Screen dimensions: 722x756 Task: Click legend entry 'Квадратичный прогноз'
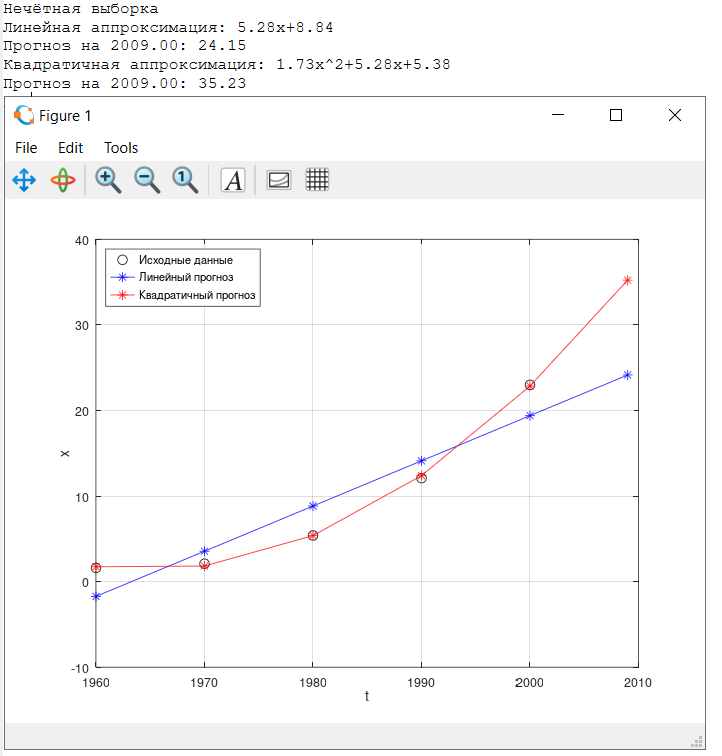tap(197, 296)
